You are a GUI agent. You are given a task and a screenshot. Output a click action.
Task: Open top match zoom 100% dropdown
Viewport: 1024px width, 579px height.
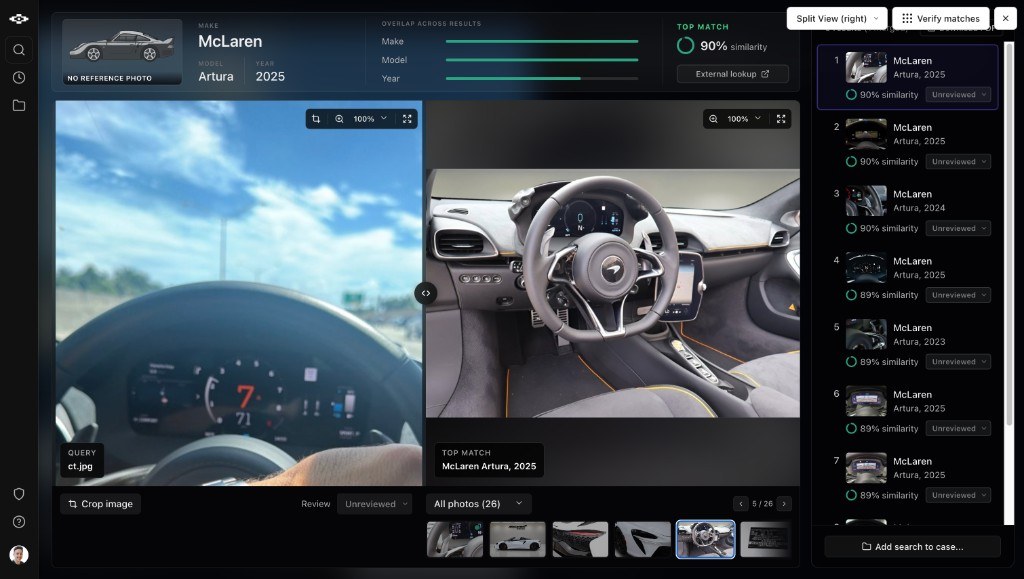point(744,119)
